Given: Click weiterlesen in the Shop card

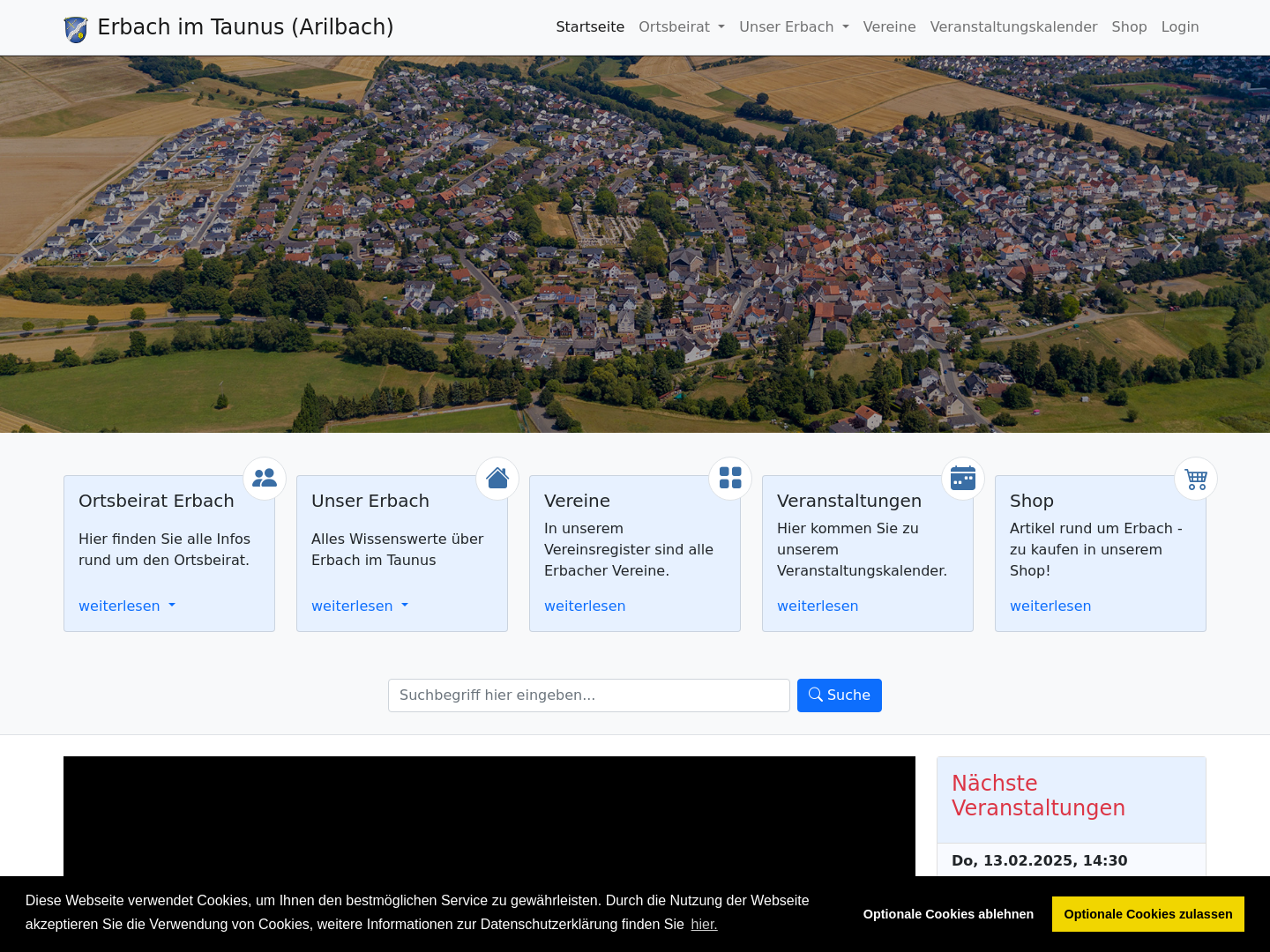Looking at the screenshot, I should click(x=1050, y=606).
